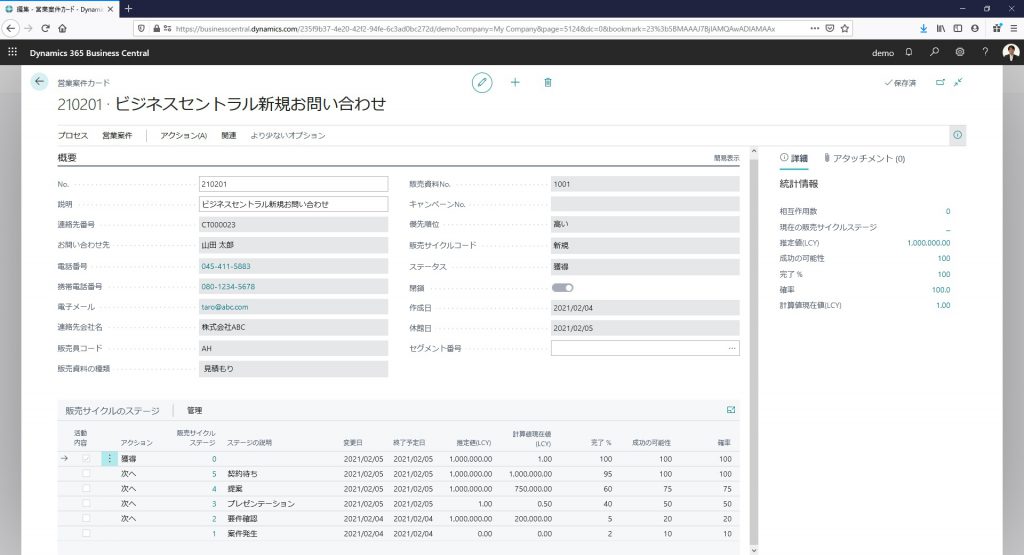Open the プロセス menu

(x=73, y=135)
